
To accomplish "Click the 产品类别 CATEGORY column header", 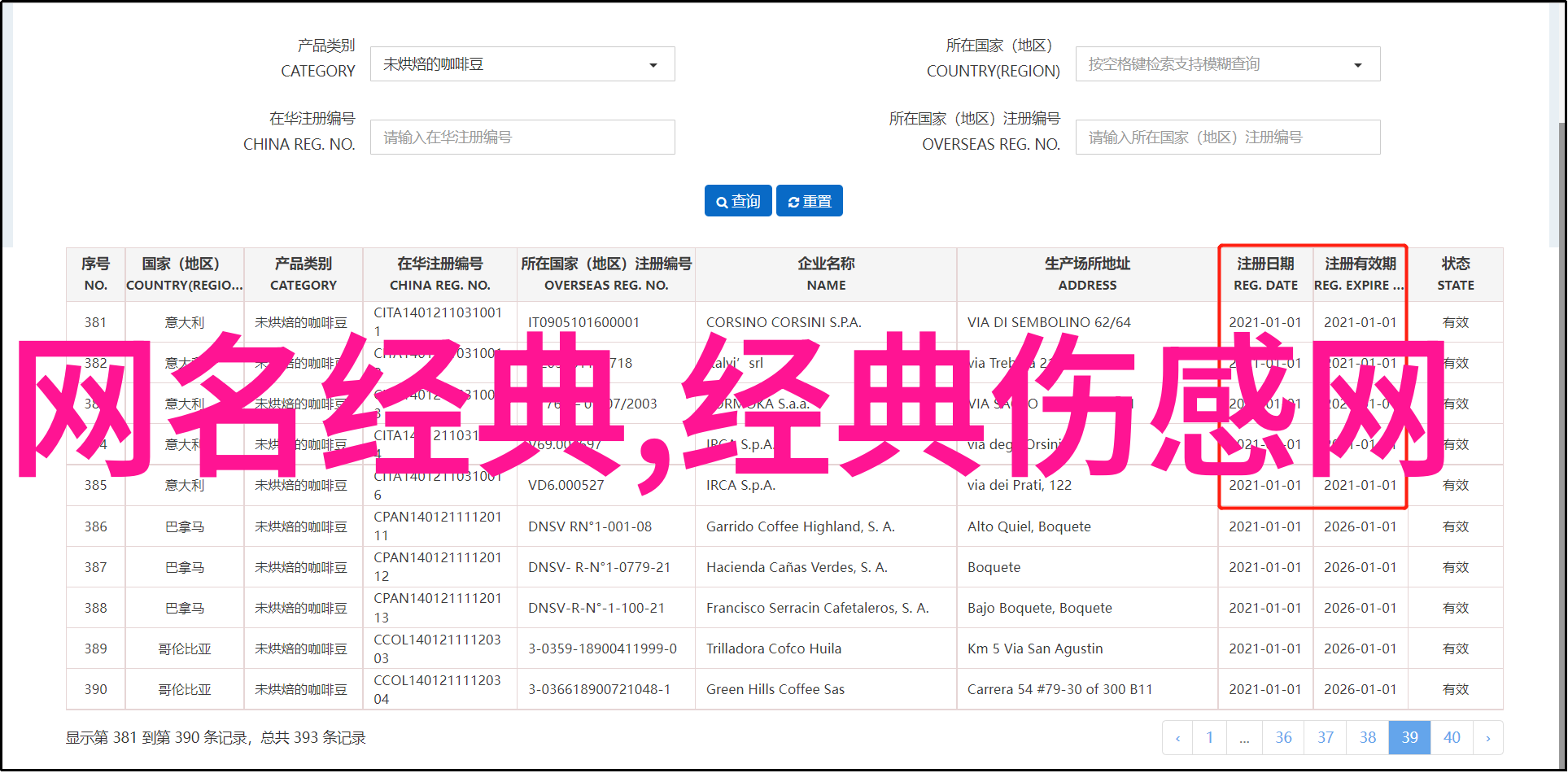I will tap(304, 274).
